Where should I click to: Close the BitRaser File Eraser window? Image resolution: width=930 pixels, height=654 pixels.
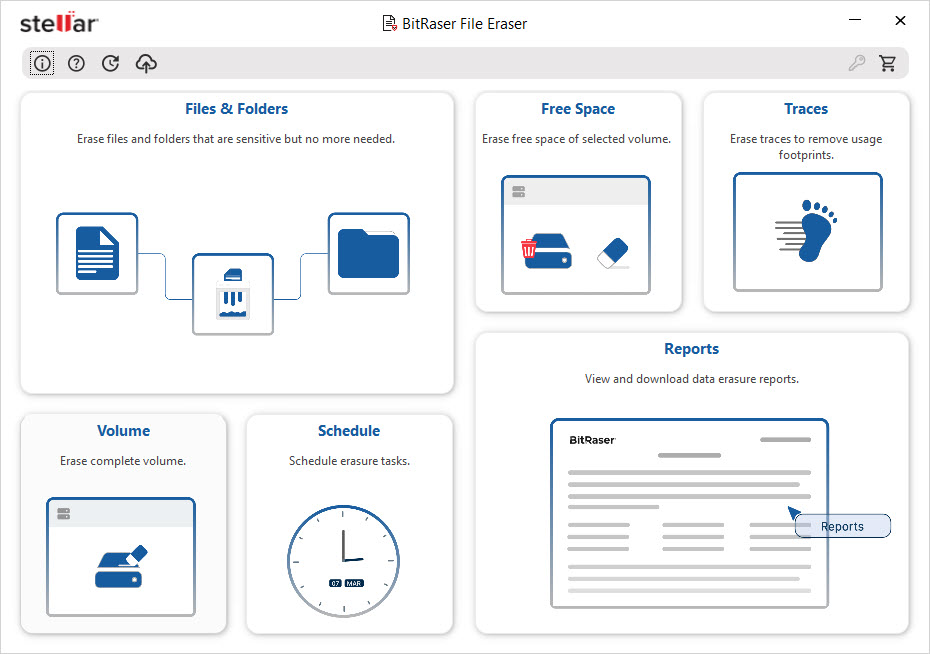pyautogui.click(x=900, y=20)
